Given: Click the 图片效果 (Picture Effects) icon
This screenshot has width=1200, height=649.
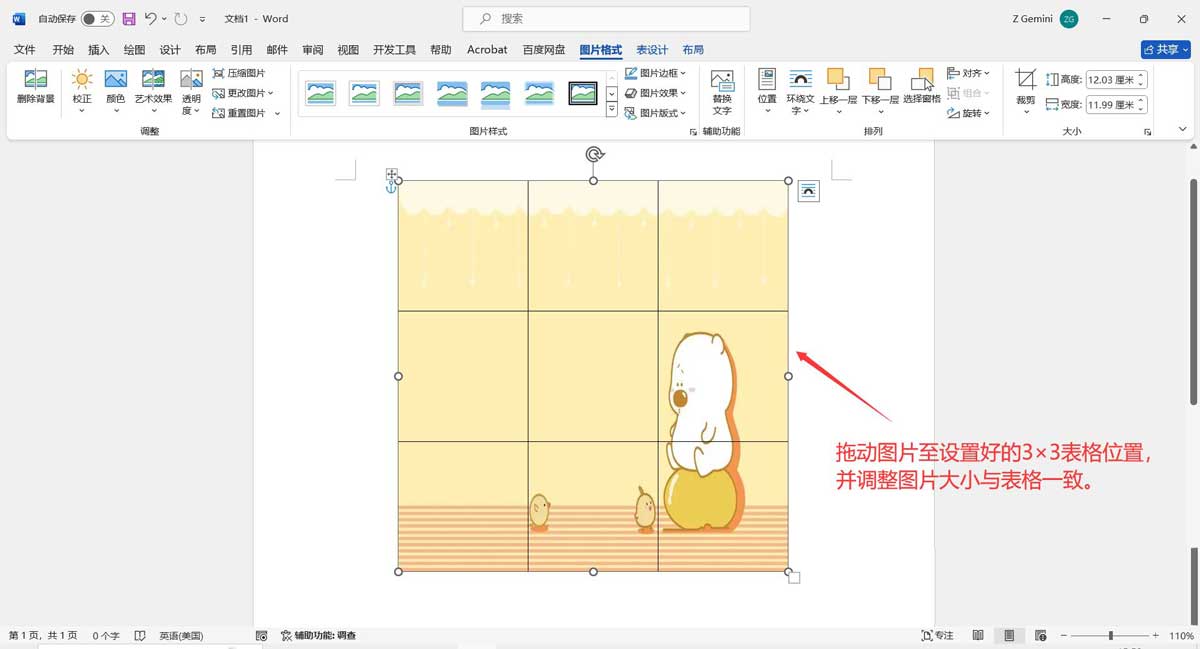Looking at the screenshot, I should 655,92.
